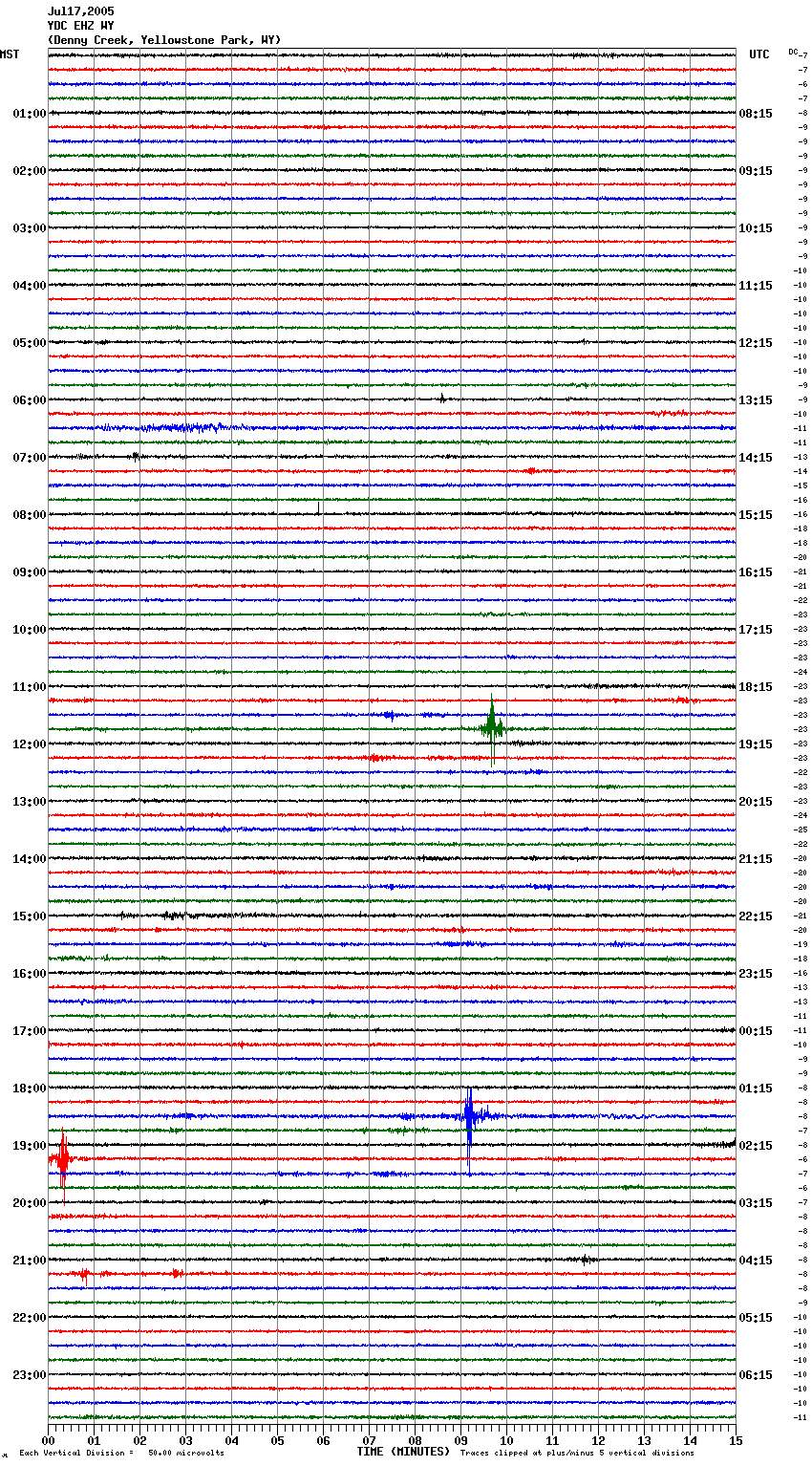Click the 06:15 UTC time label

click(x=756, y=1375)
